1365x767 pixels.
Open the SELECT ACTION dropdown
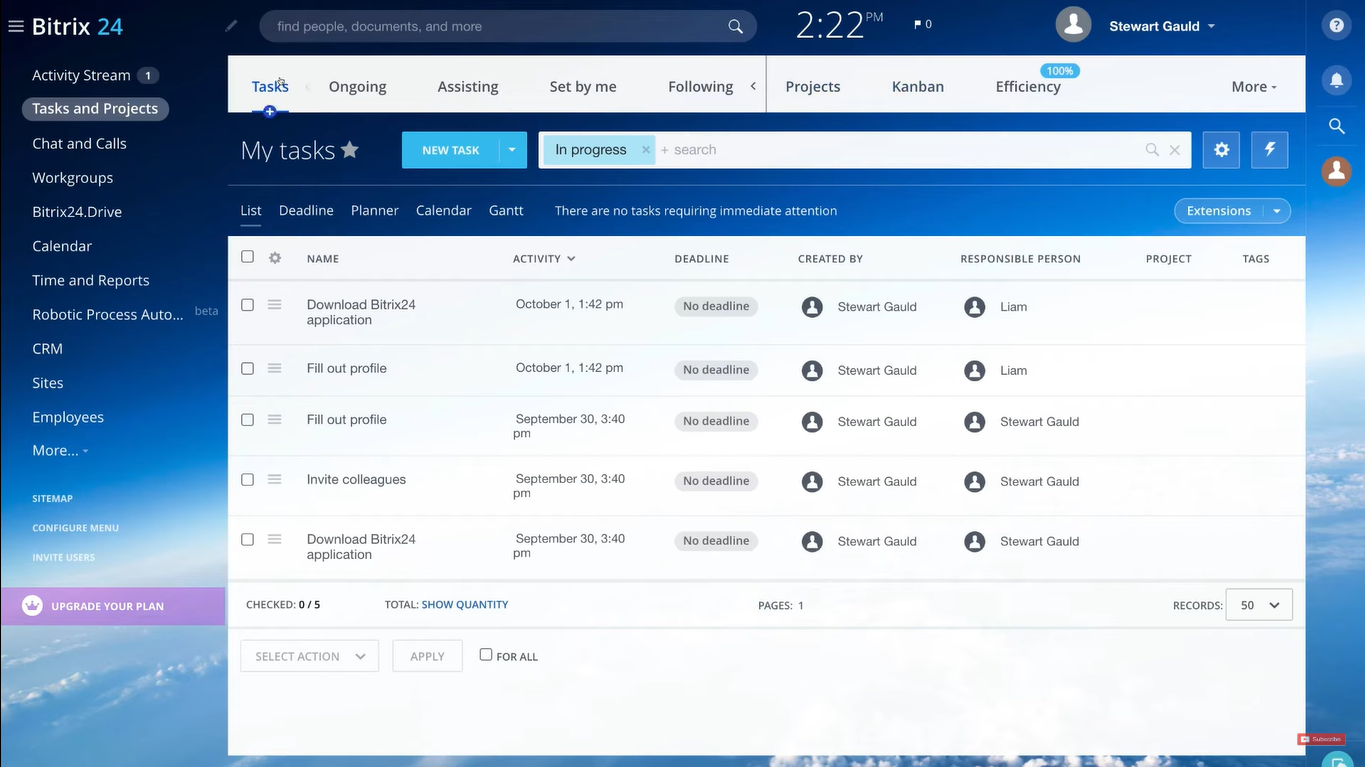pyautogui.click(x=309, y=655)
